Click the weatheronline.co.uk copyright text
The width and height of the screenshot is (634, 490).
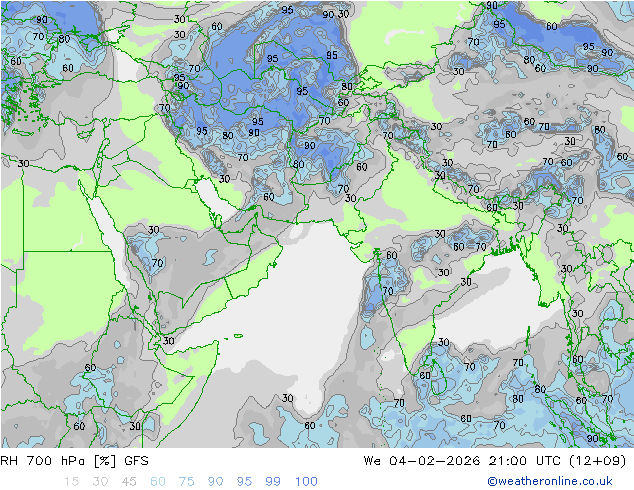550,481
